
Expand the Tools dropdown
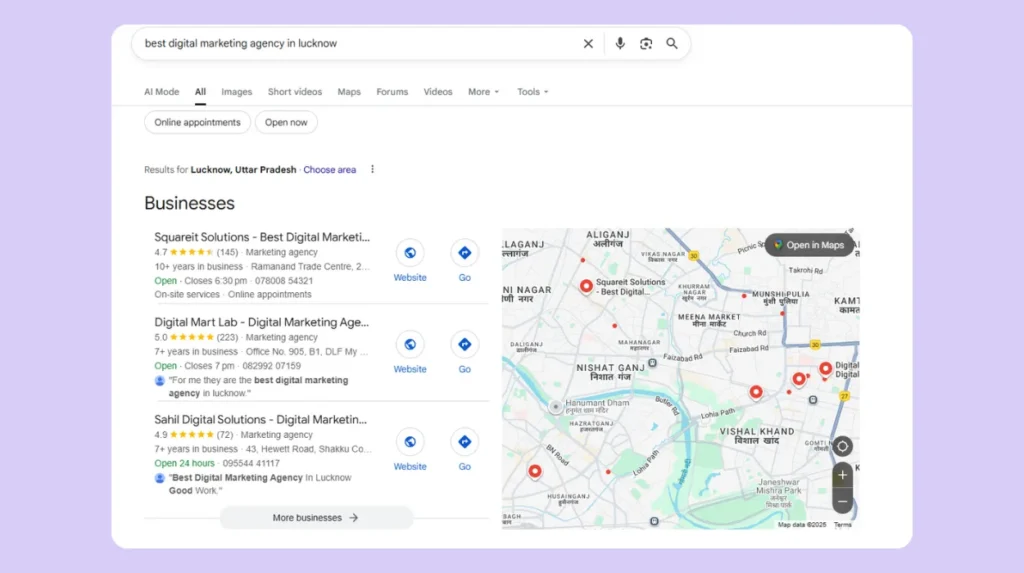(x=532, y=92)
